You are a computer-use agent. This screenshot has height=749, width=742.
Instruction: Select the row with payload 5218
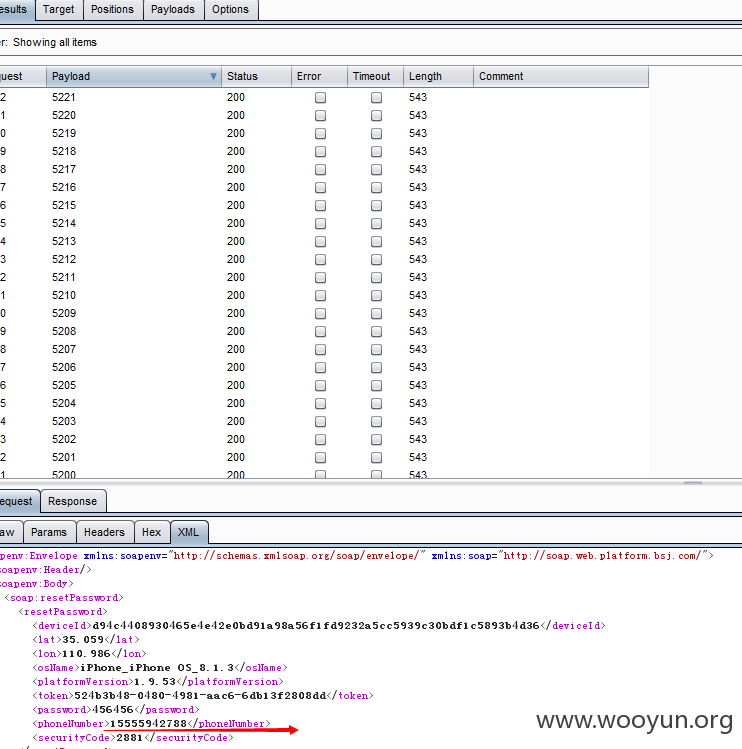click(324, 151)
